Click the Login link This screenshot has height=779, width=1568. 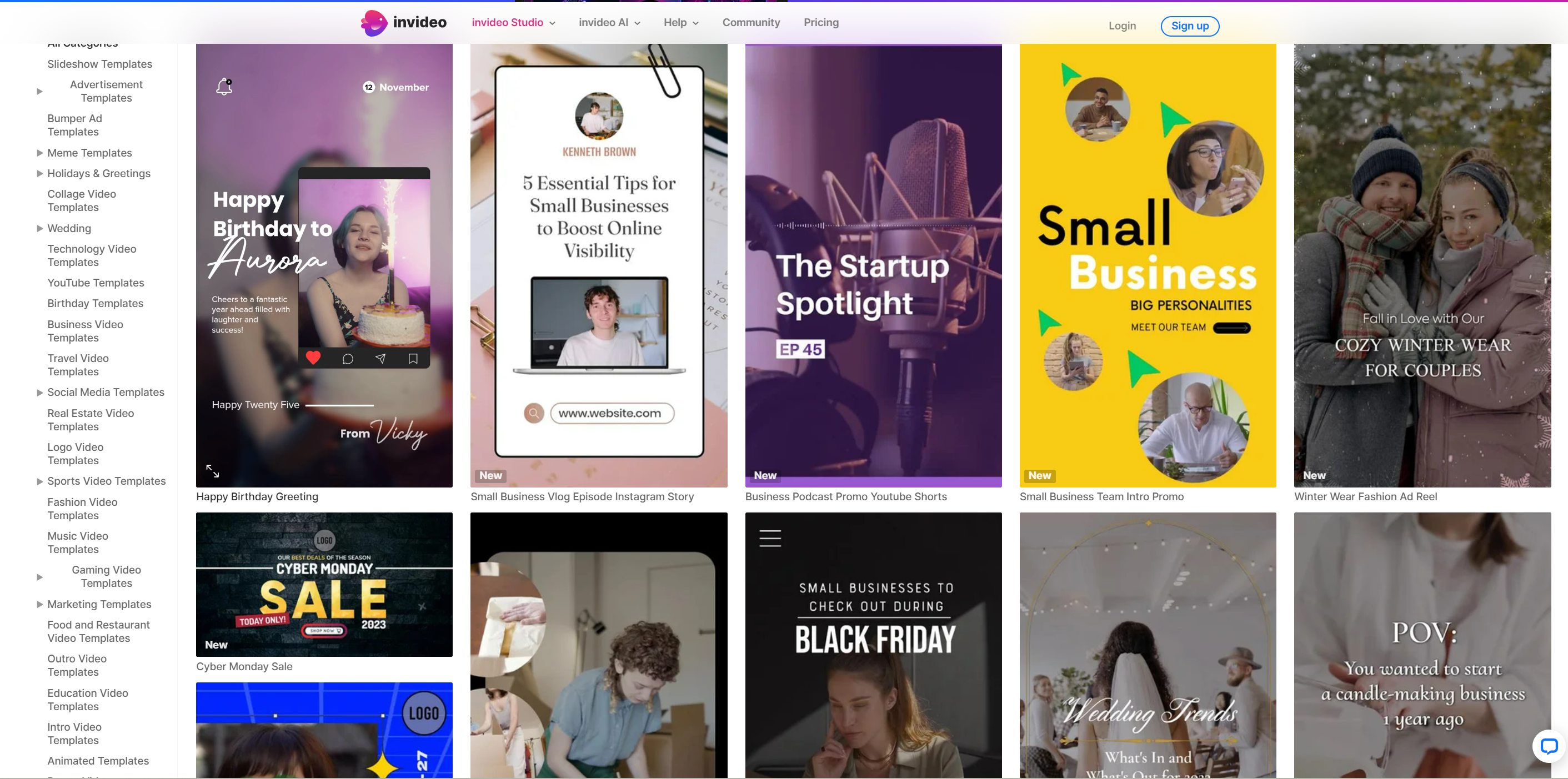point(1122,26)
